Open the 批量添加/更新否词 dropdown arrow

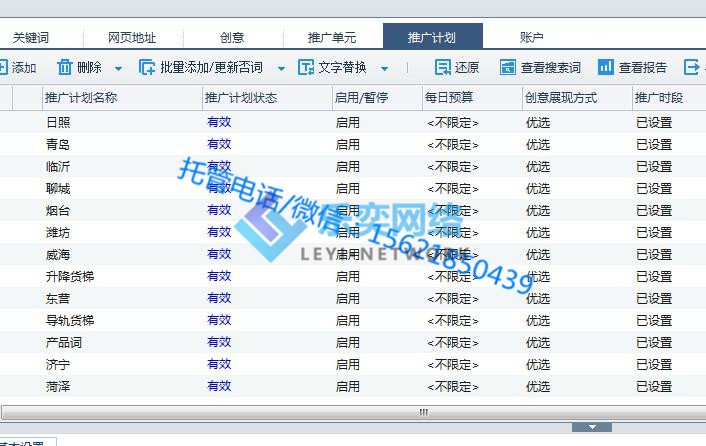281,69
